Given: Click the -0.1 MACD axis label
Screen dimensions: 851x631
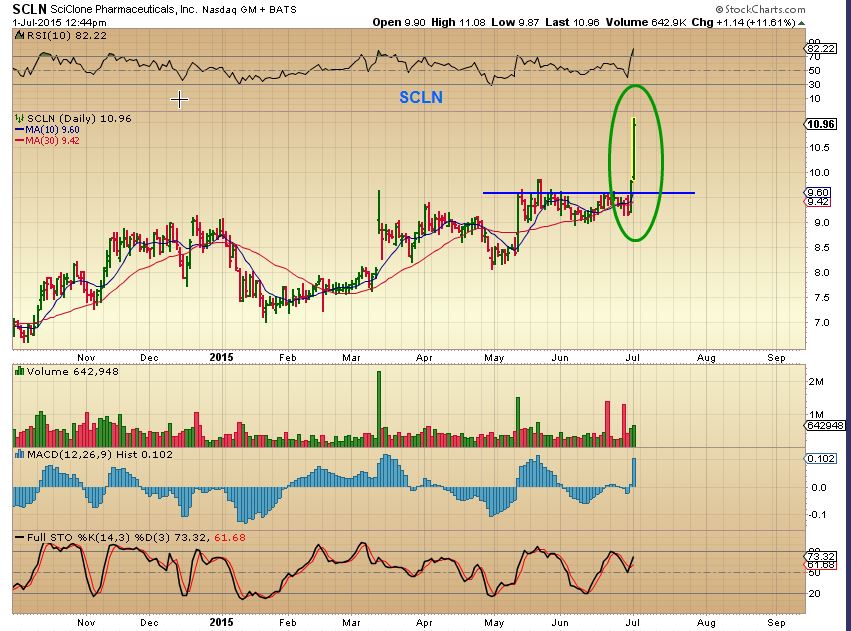Looking at the screenshot, I should 818,514.
